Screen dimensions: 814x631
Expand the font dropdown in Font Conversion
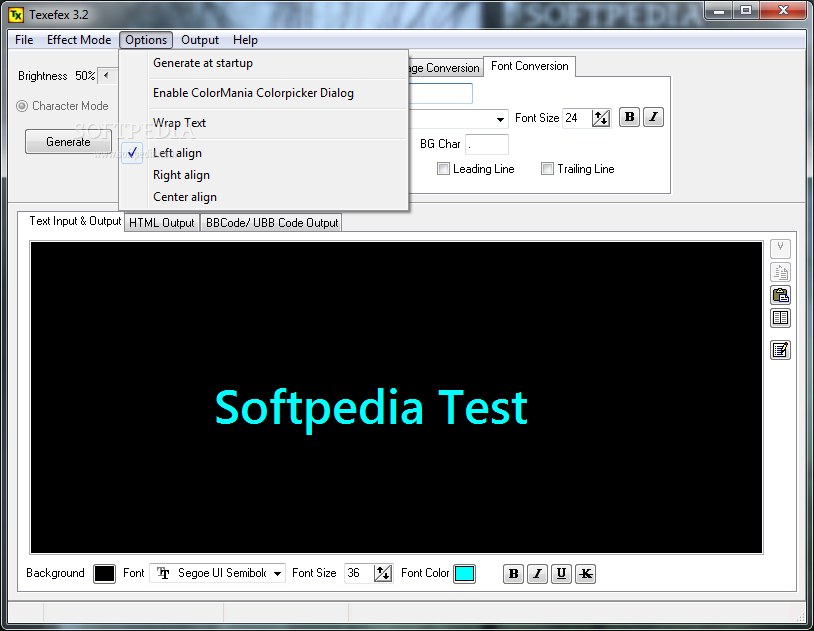click(500, 119)
